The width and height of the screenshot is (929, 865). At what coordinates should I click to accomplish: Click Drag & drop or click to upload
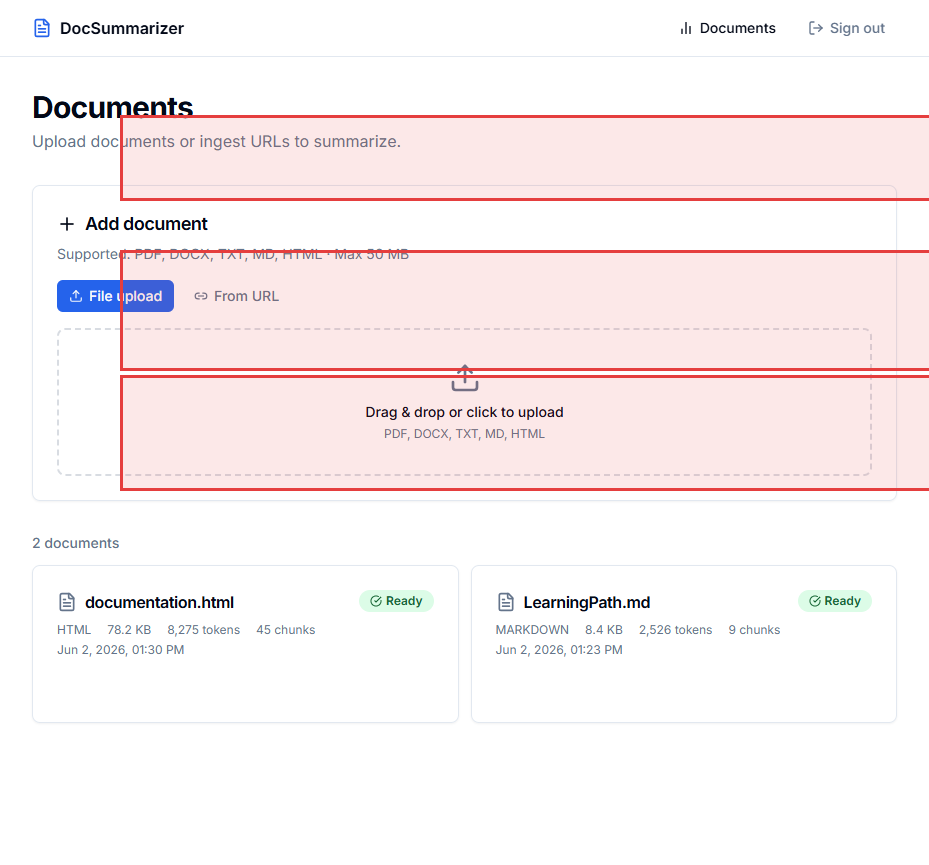click(464, 412)
